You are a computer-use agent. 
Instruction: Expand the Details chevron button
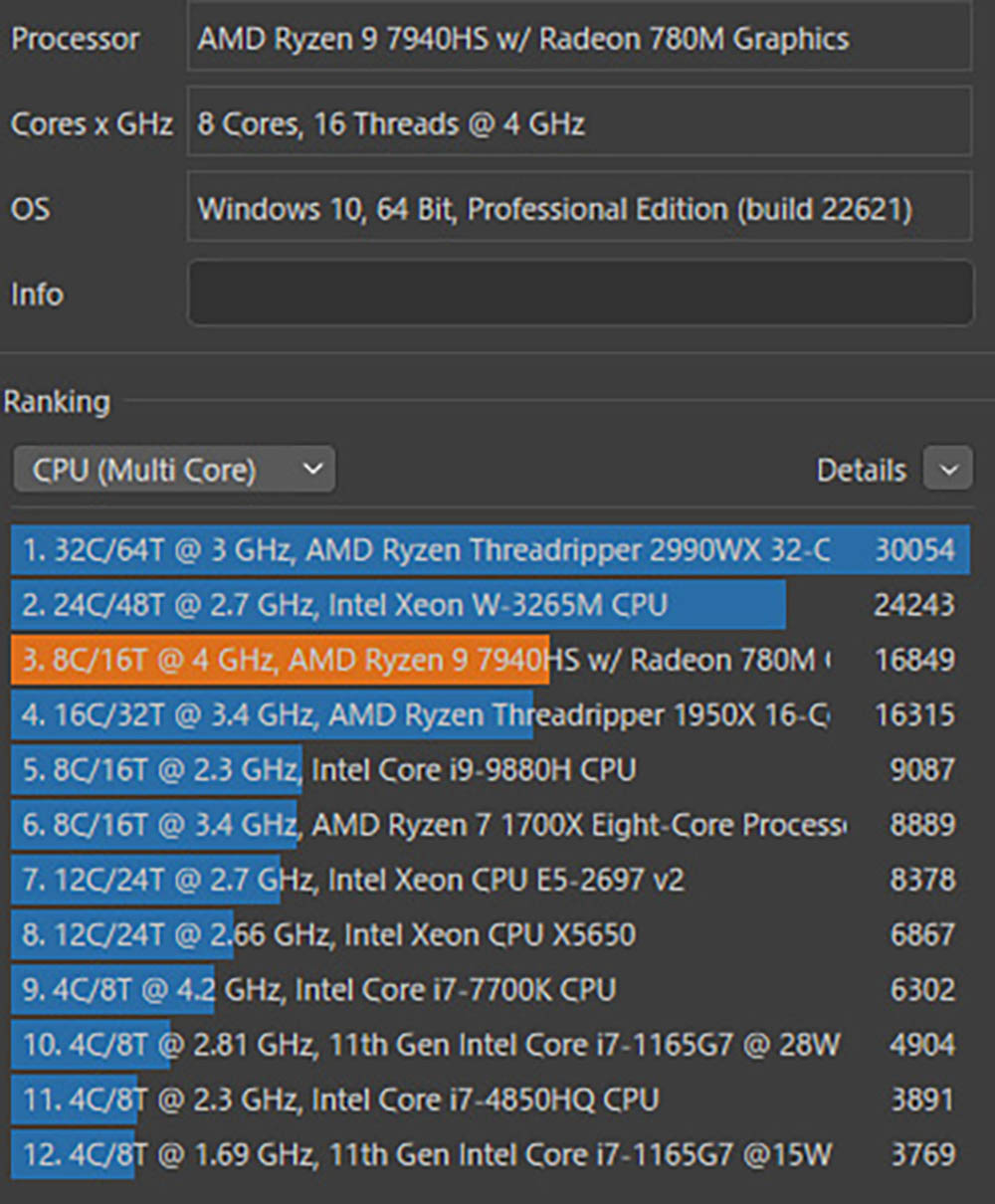pyautogui.click(x=947, y=470)
